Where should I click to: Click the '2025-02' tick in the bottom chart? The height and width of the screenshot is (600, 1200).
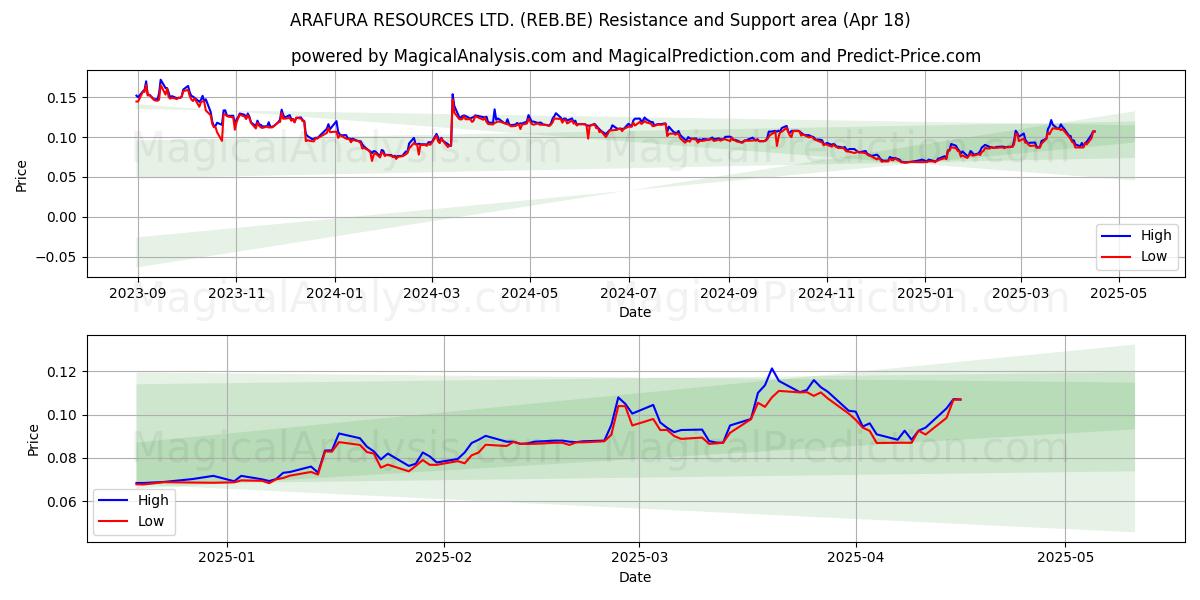444,557
